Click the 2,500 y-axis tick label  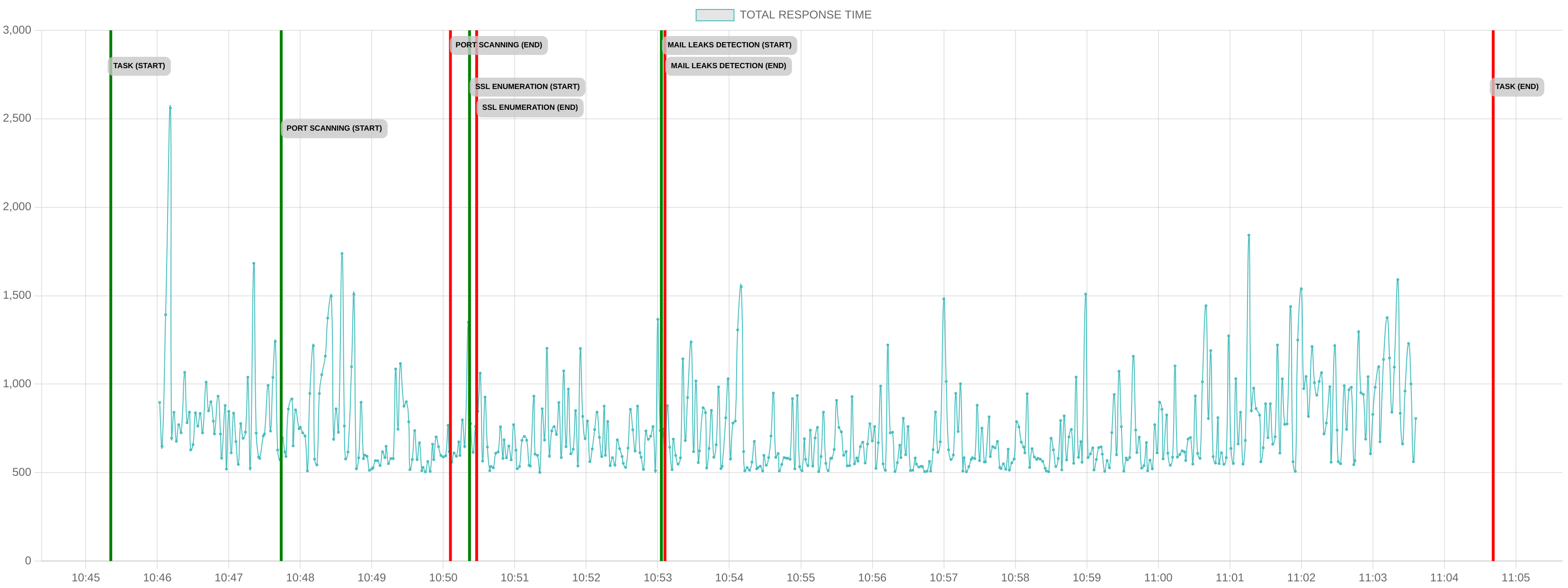coord(17,118)
